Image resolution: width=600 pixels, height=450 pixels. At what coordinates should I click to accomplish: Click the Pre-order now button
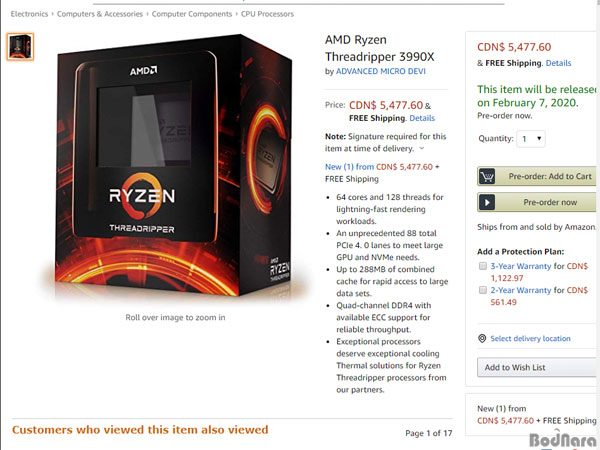click(537, 202)
